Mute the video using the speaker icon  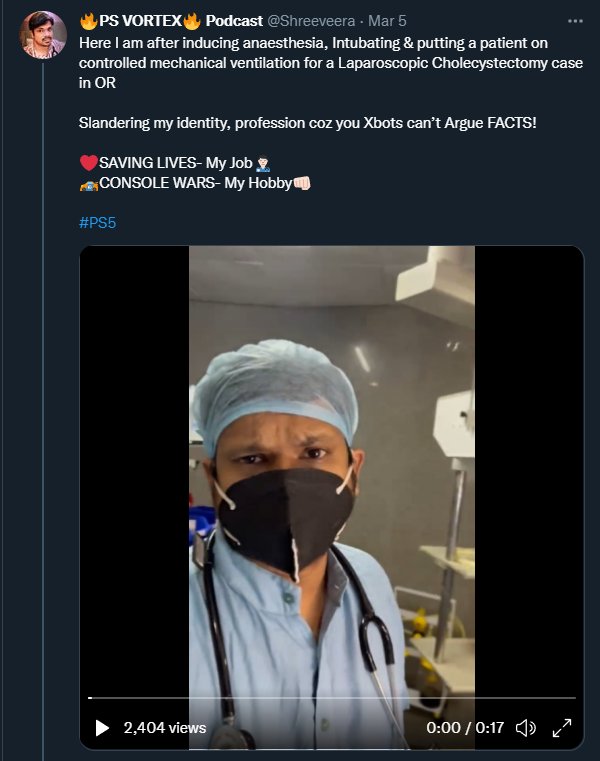525,728
